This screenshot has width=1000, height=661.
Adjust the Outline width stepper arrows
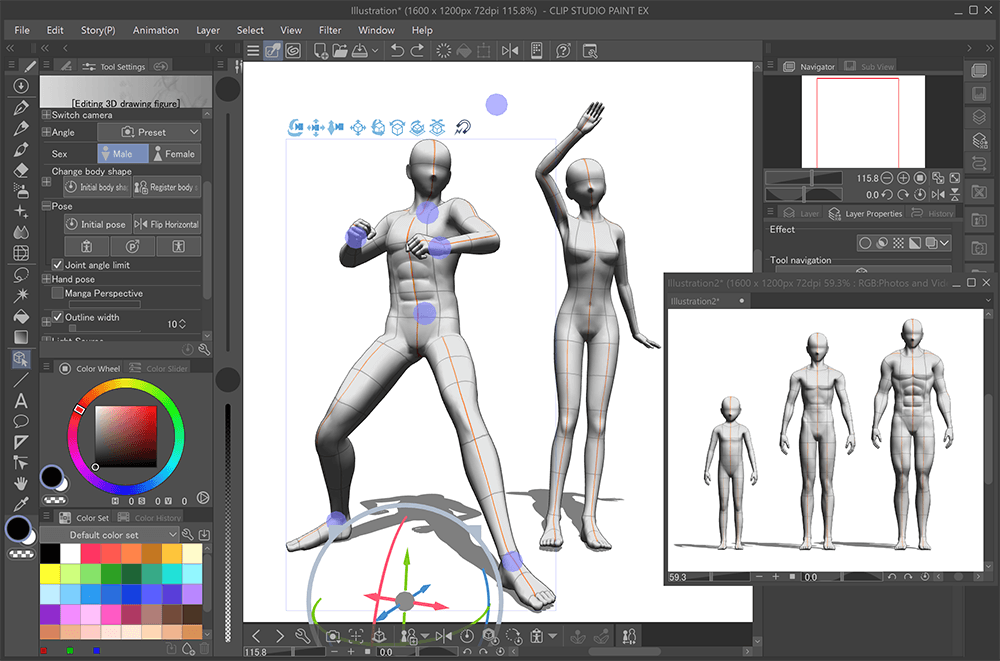[x=182, y=324]
